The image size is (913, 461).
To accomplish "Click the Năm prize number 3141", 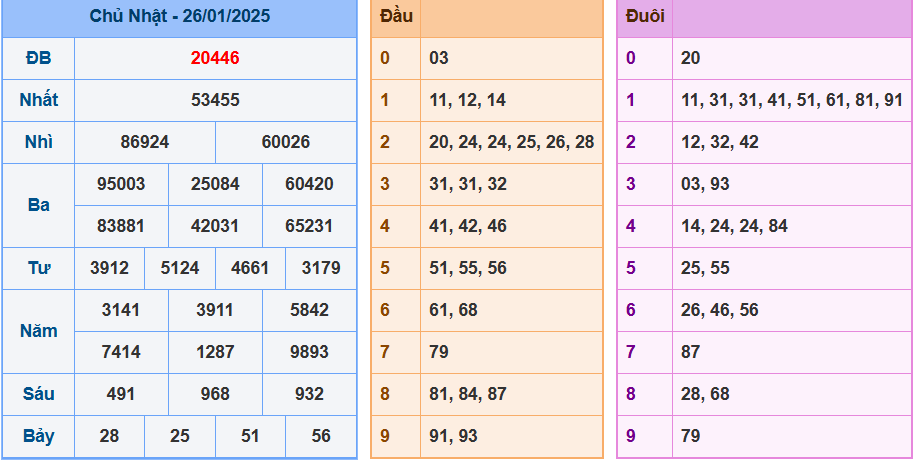I will point(121,310).
